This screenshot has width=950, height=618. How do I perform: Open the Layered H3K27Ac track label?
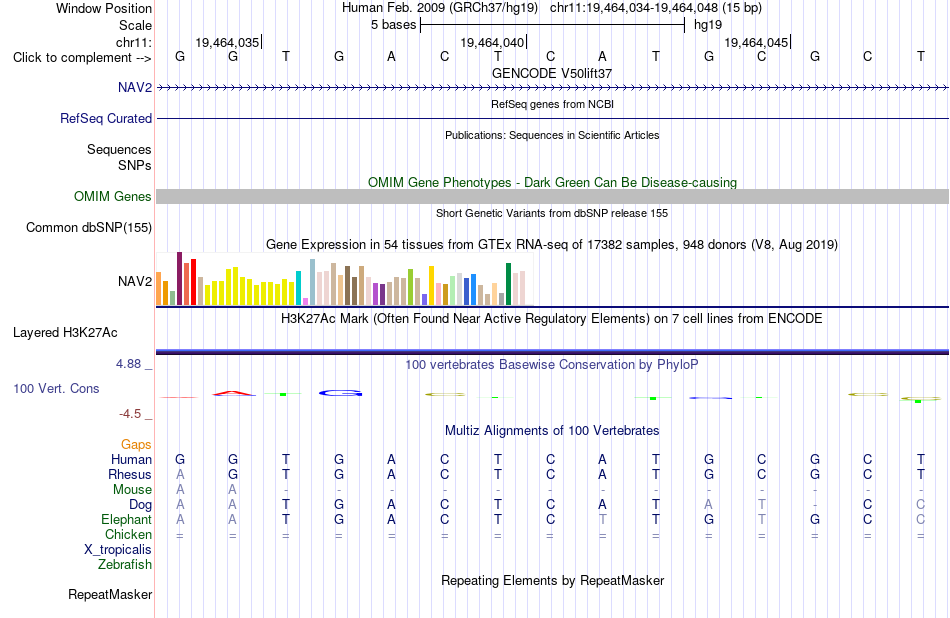coord(65,332)
